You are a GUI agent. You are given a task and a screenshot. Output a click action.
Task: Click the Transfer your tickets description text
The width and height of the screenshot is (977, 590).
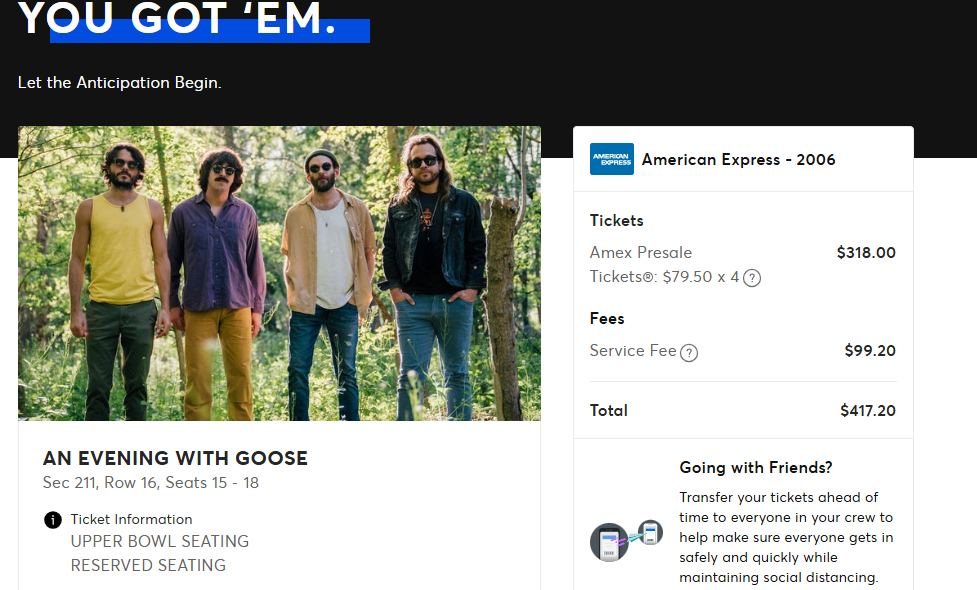786,537
